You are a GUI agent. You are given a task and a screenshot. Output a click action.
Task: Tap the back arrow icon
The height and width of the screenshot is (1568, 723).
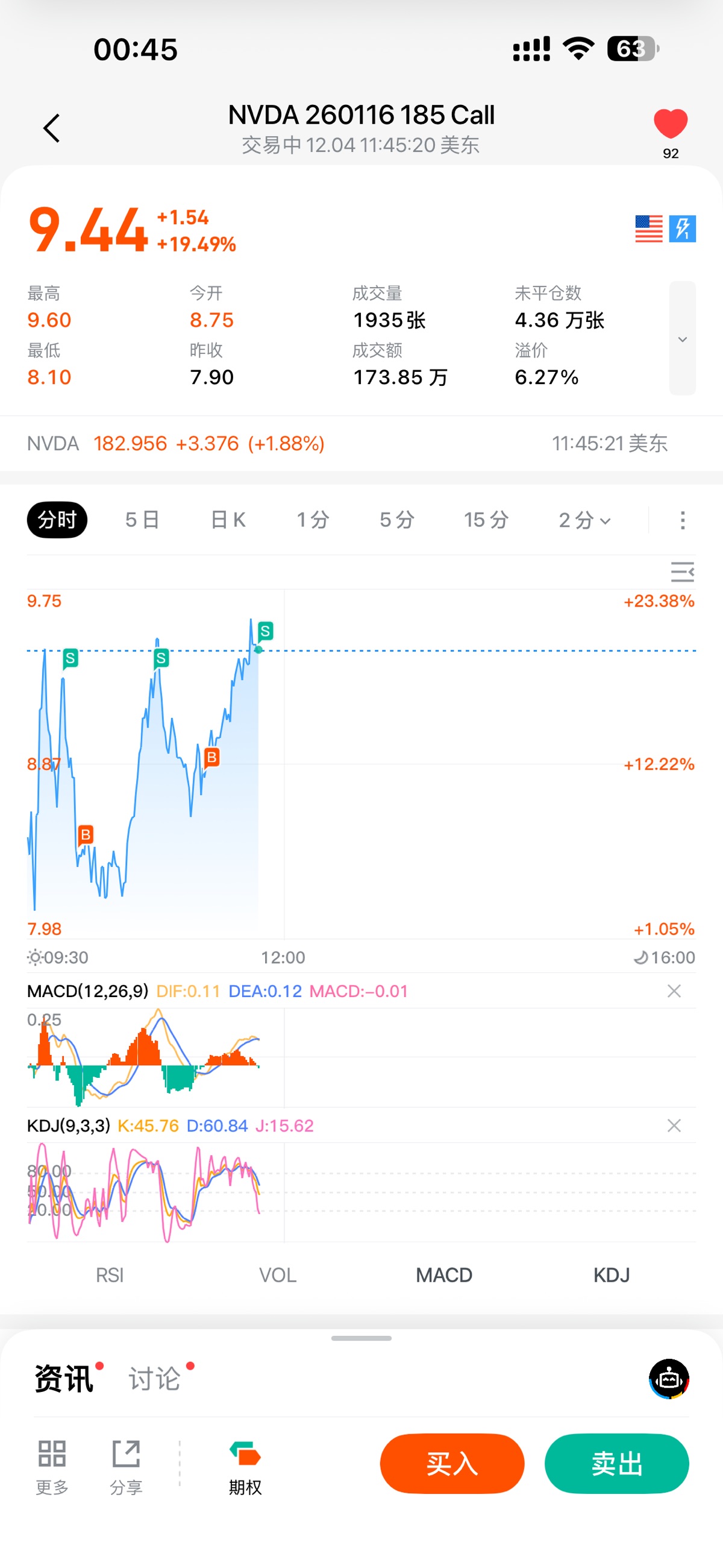(x=52, y=128)
